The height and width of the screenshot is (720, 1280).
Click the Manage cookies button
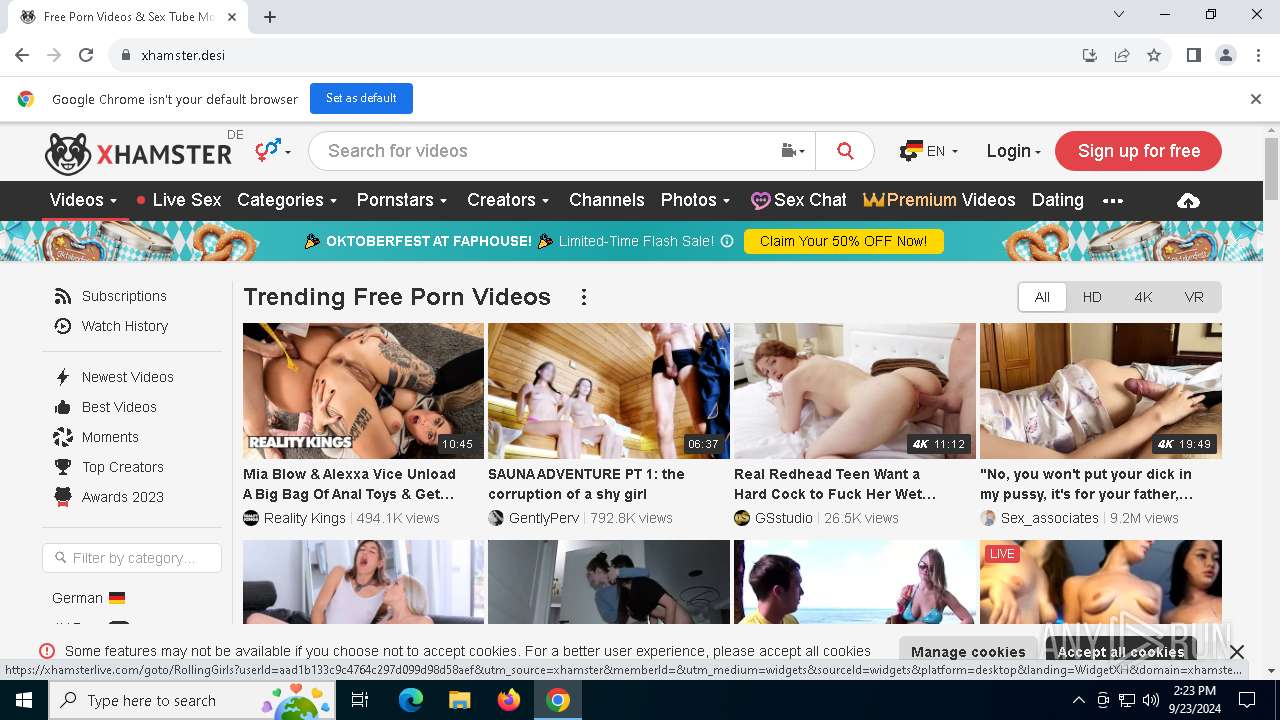pos(968,652)
